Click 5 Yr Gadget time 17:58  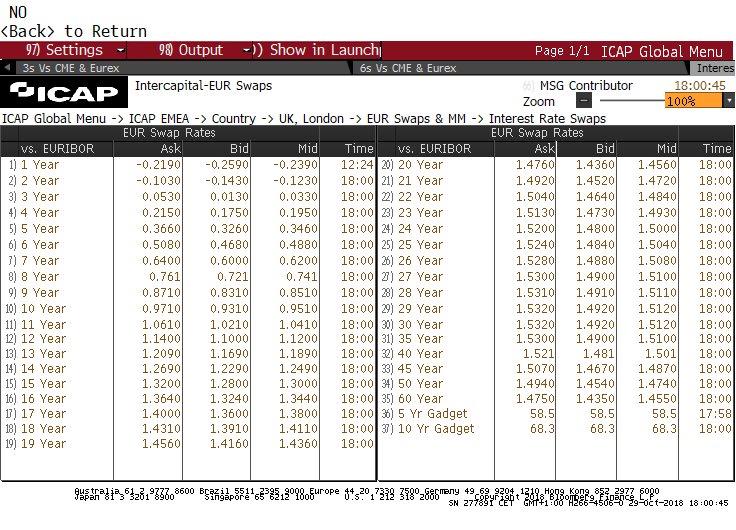point(715,414)
